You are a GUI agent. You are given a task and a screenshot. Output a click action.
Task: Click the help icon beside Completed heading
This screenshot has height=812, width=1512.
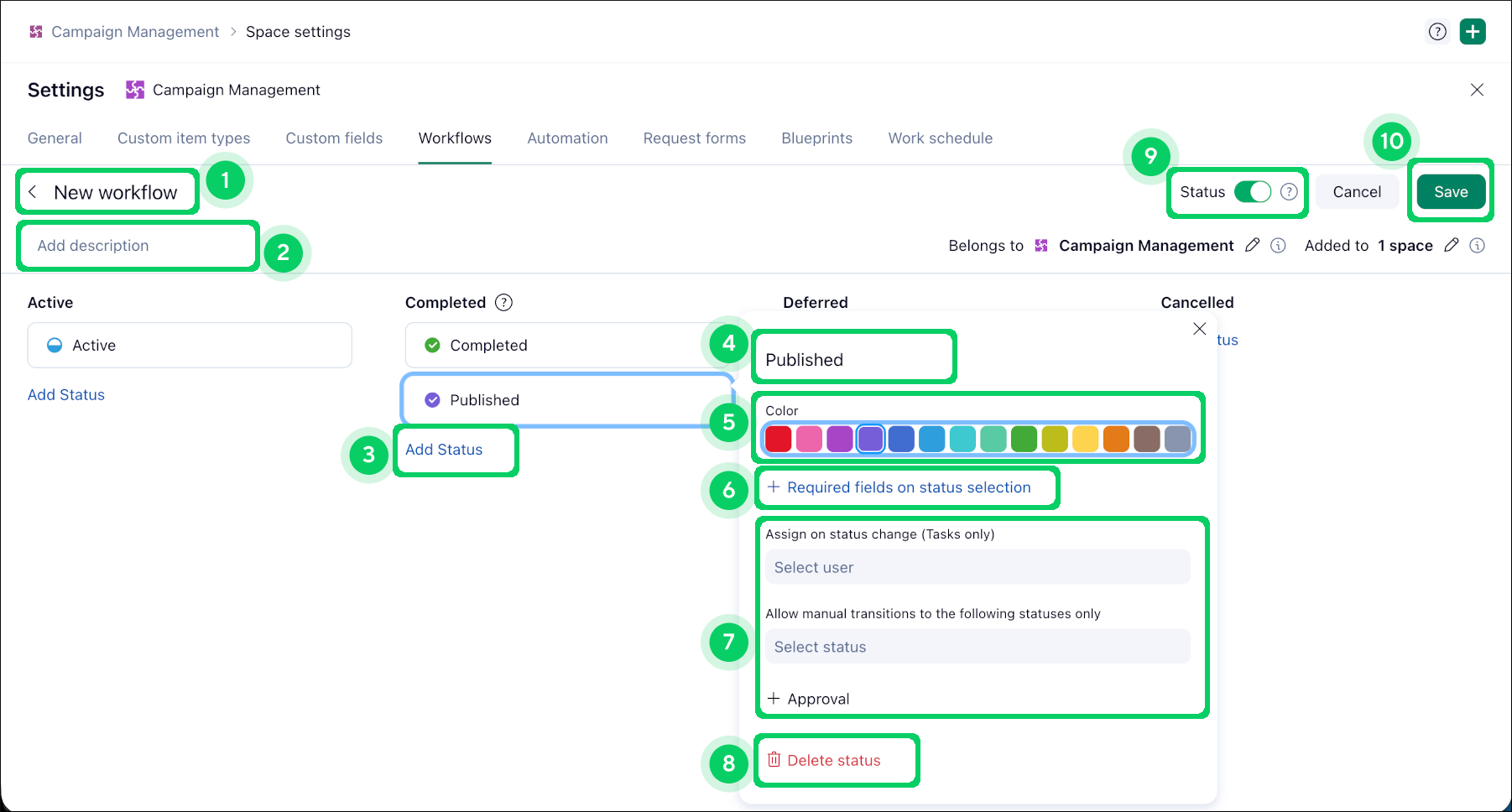503,303
